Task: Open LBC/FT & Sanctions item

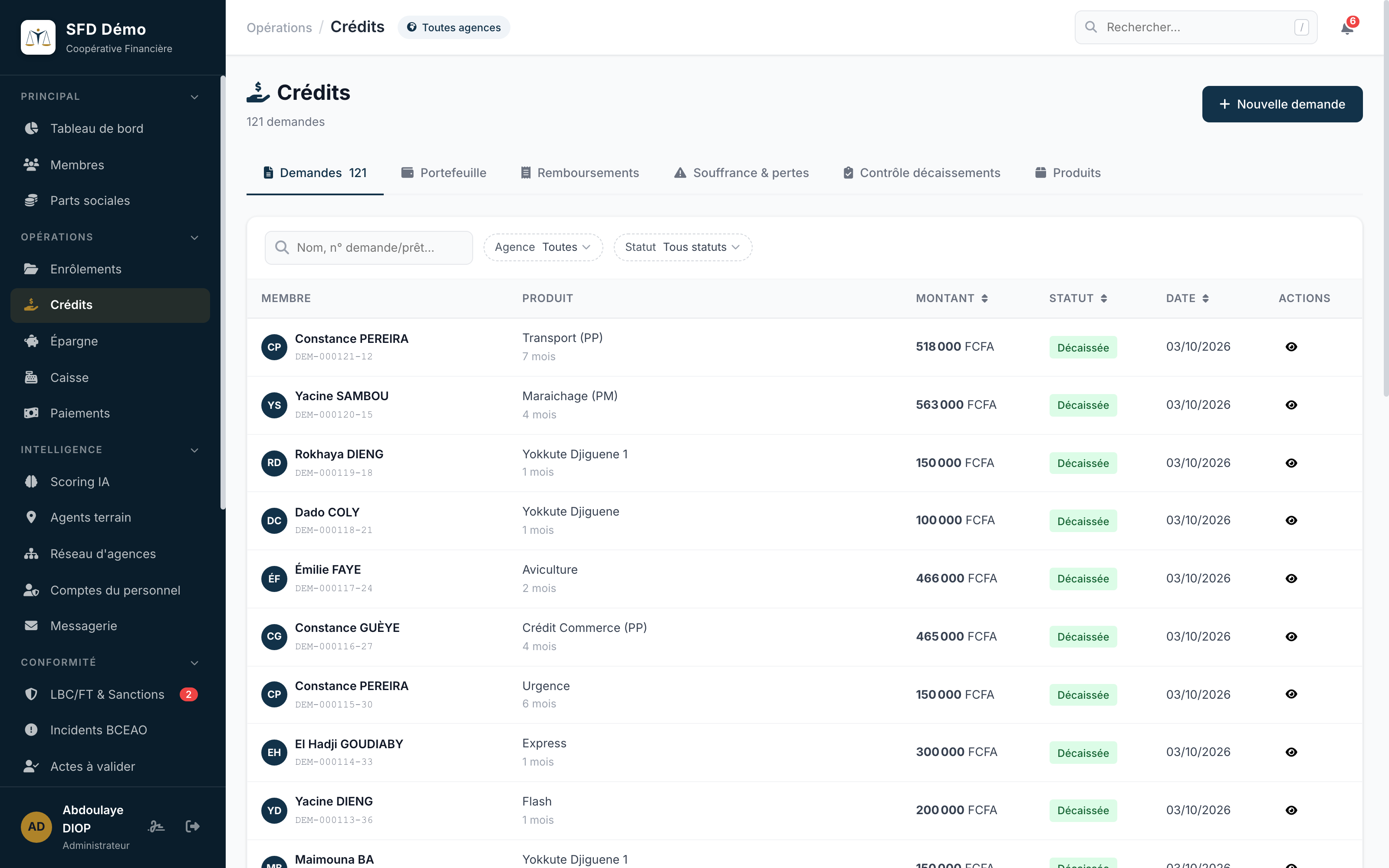Action: pos(110,695)
